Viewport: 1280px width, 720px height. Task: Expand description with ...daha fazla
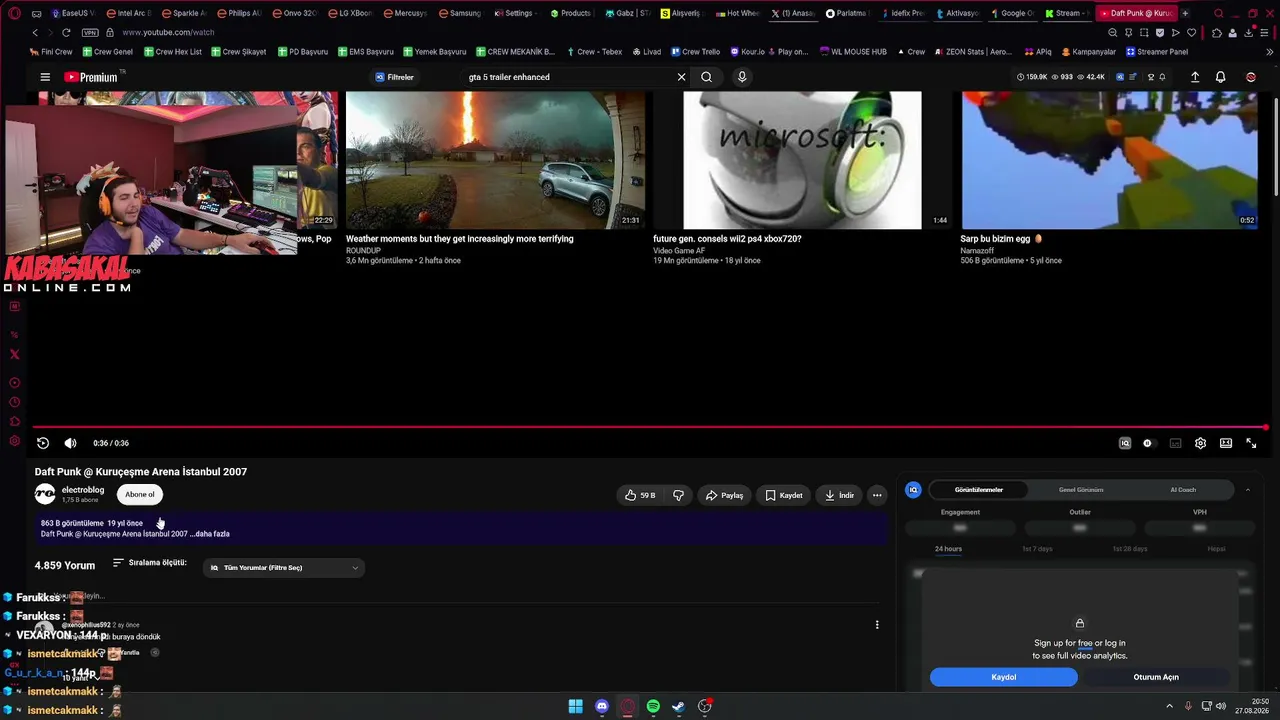(x=210, y=534)
